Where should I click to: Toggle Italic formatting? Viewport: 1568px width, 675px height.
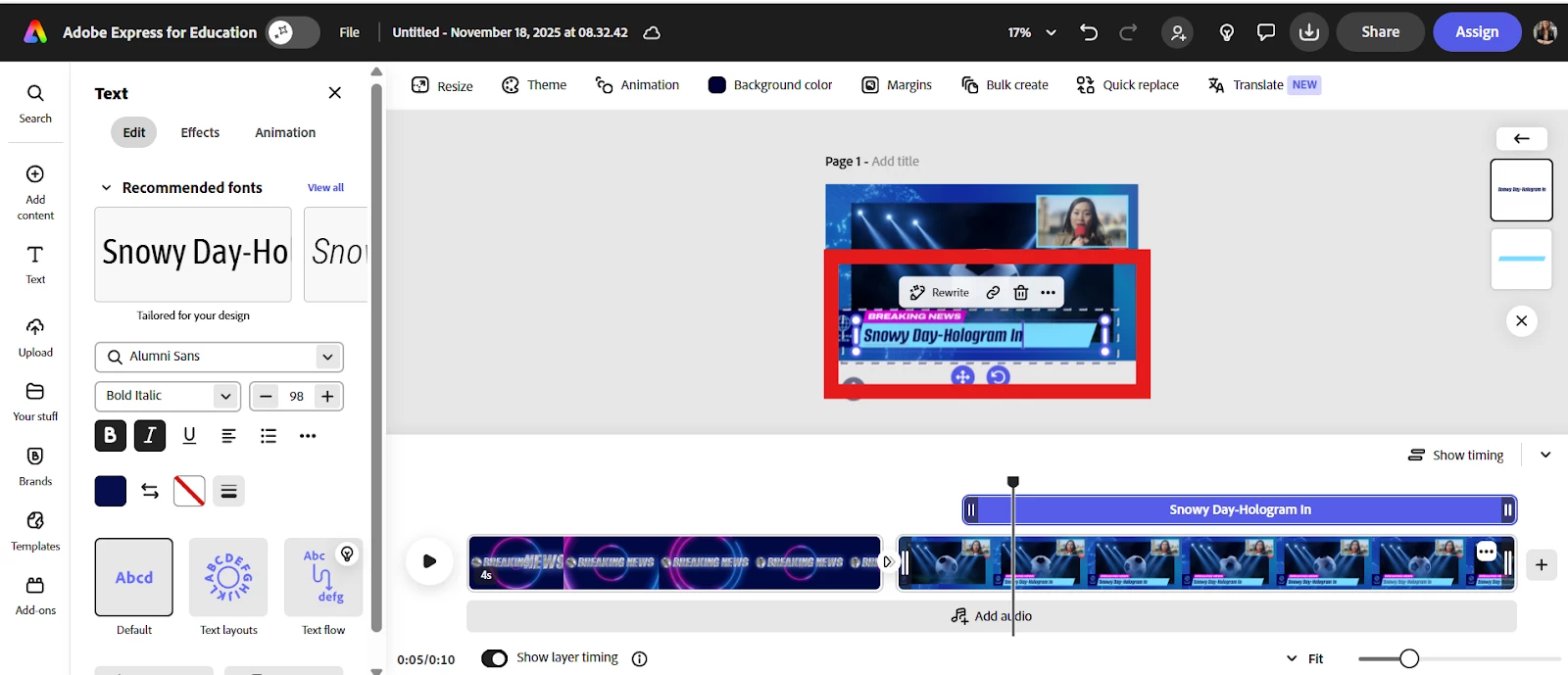coord(150,436)
